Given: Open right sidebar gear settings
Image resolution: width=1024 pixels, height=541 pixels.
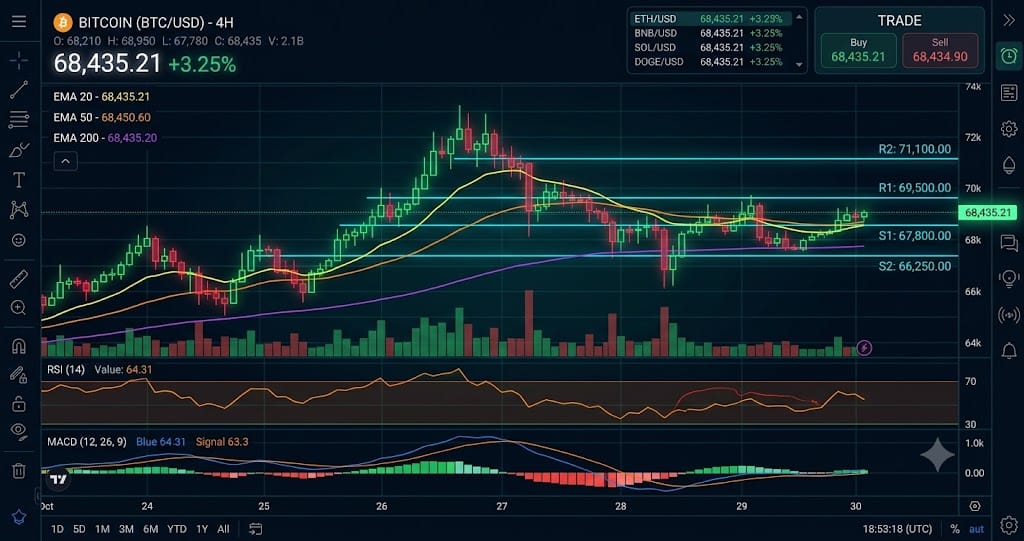Looking at the screenshot, I should (1008, 128).
